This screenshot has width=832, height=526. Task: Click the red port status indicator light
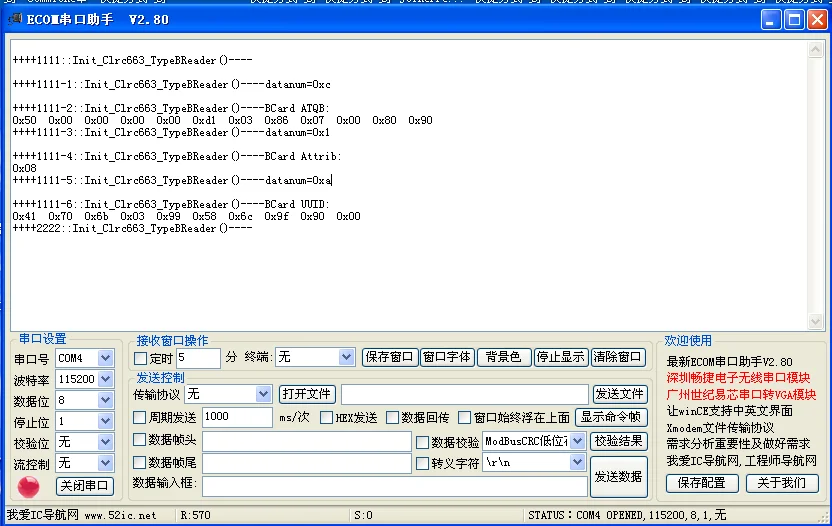click(x=29, y=487)
